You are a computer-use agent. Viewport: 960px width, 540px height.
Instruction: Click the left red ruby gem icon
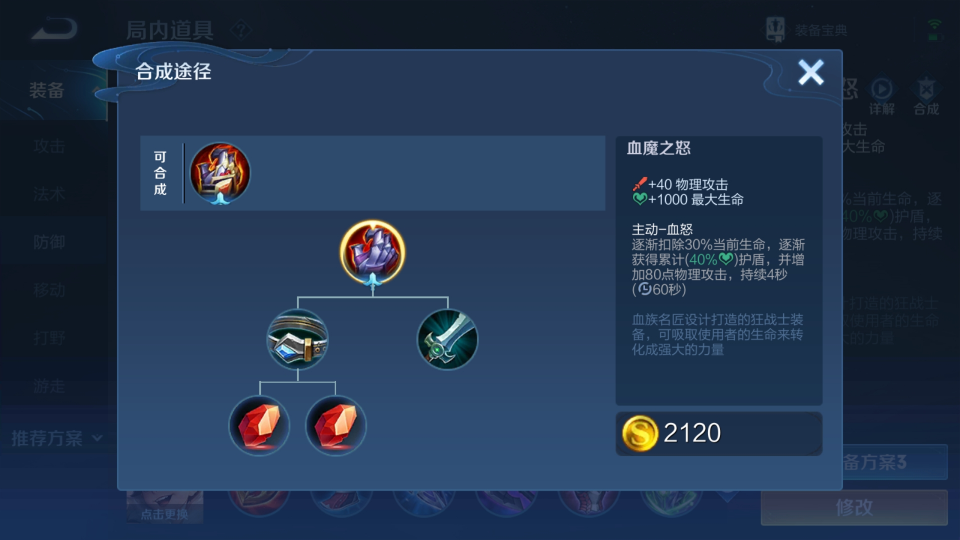click(260, 426)
